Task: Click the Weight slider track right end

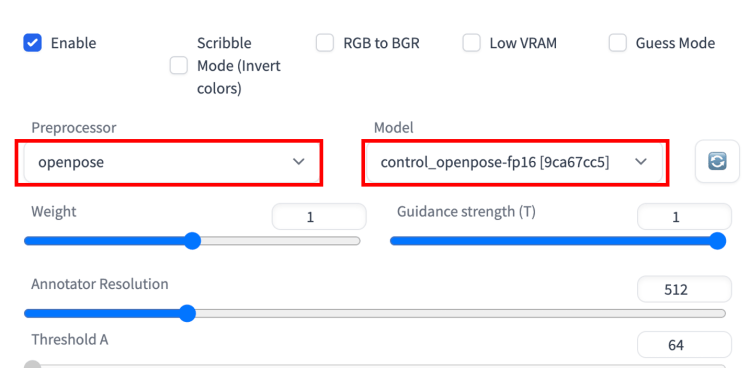Action: 355,241
